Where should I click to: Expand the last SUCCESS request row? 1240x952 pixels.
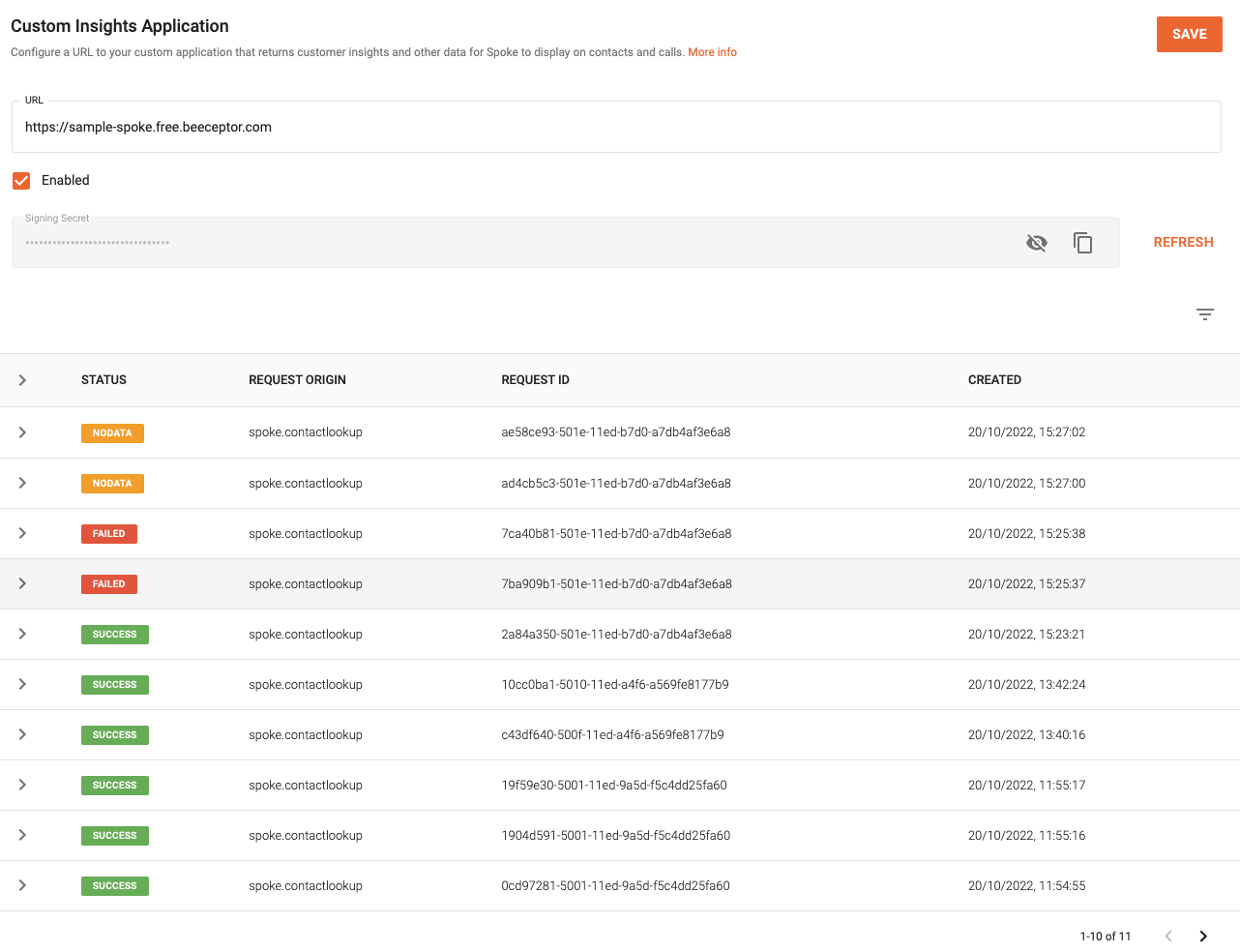coord(22,885)
